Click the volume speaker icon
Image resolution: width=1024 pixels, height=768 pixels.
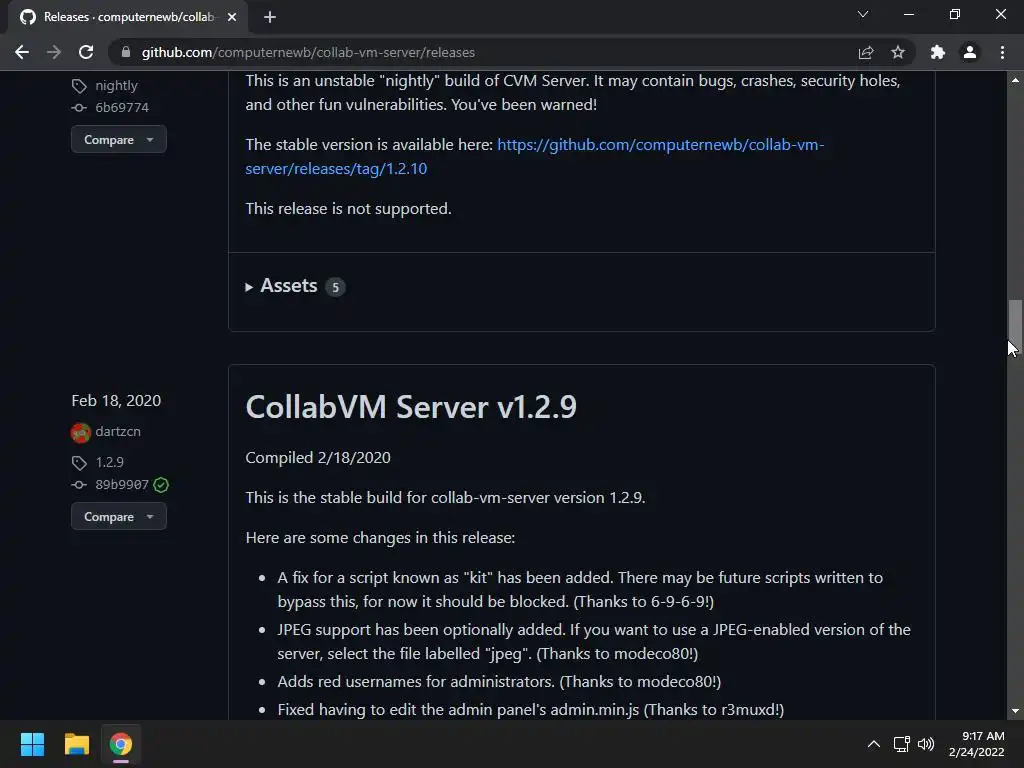(x=926, y=744)
